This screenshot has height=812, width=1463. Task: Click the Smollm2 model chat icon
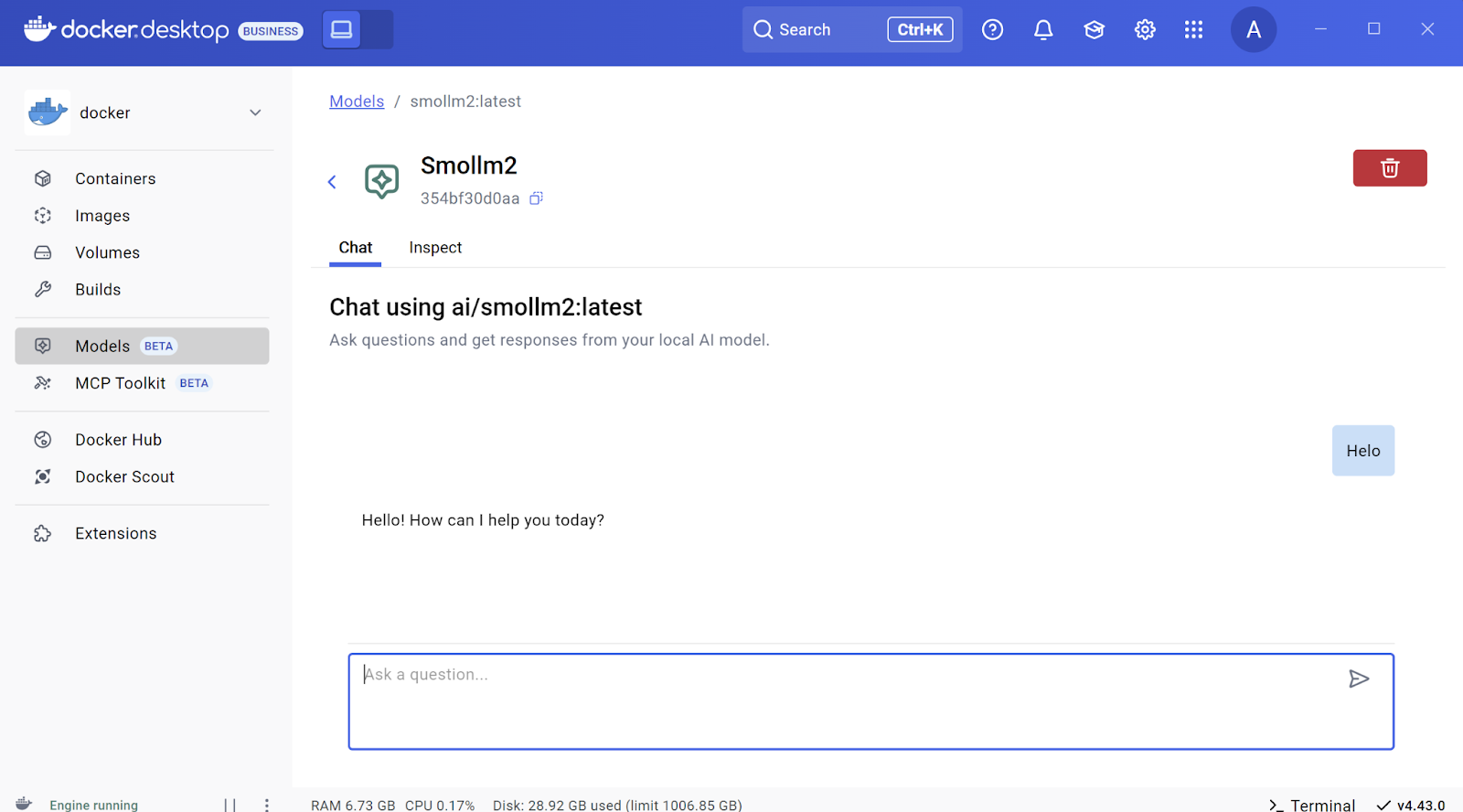(x=381, y=181)
